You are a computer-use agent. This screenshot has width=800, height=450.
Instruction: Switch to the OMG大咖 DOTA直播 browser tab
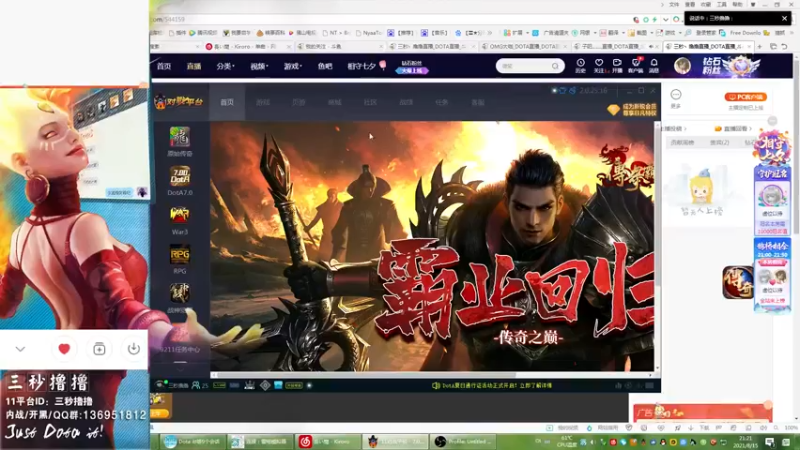coord(524,46)
